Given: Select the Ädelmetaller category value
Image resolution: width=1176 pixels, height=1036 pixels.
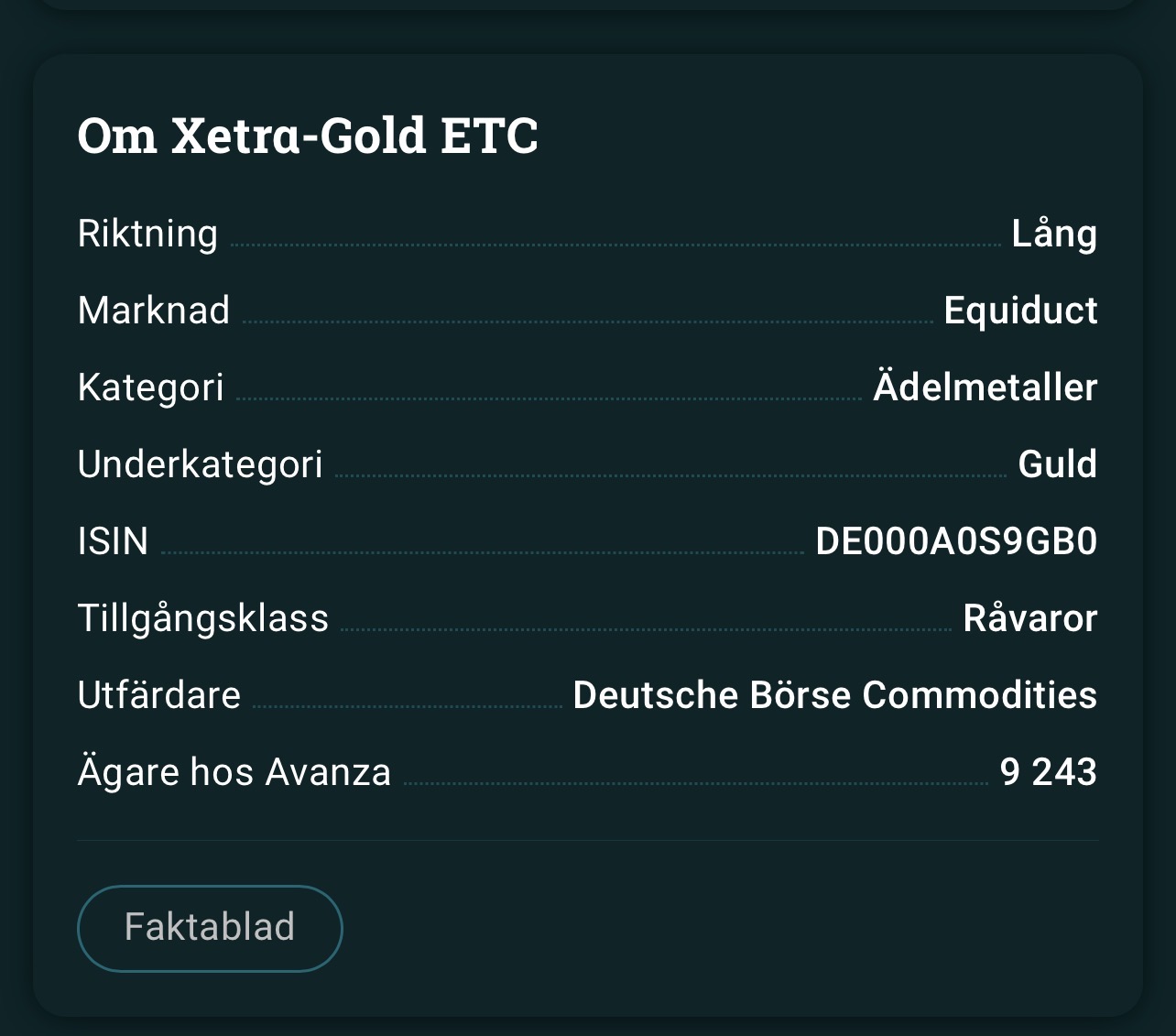Looking at the screenshot, I should (x=985, y=387).
